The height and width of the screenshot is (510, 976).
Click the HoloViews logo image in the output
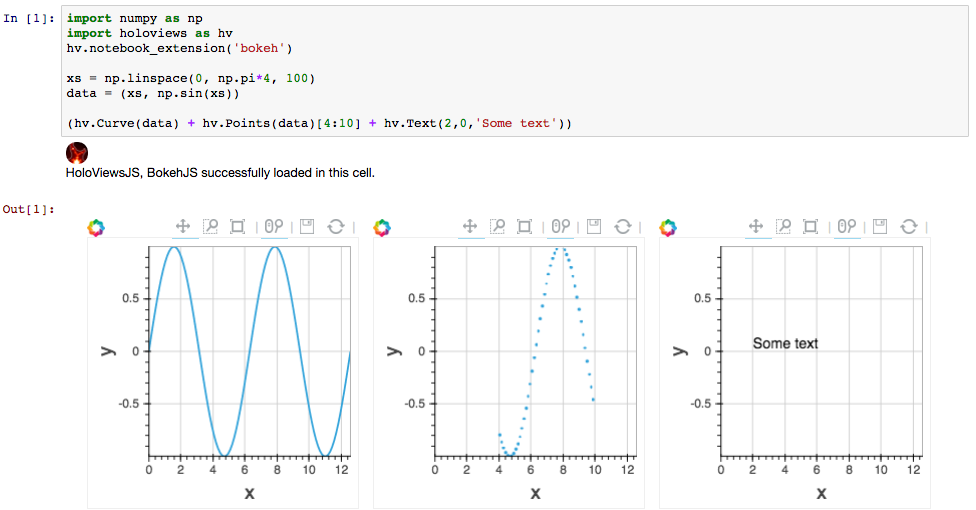coord(77,153)
